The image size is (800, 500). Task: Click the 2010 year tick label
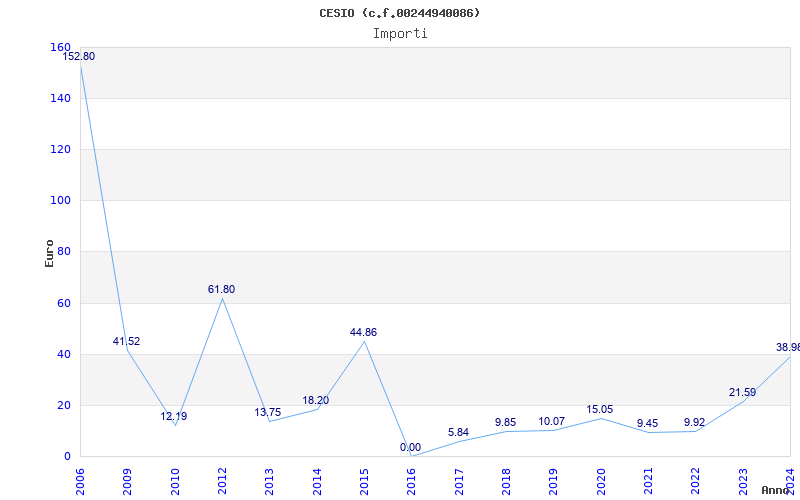click(x=175, y=482)
